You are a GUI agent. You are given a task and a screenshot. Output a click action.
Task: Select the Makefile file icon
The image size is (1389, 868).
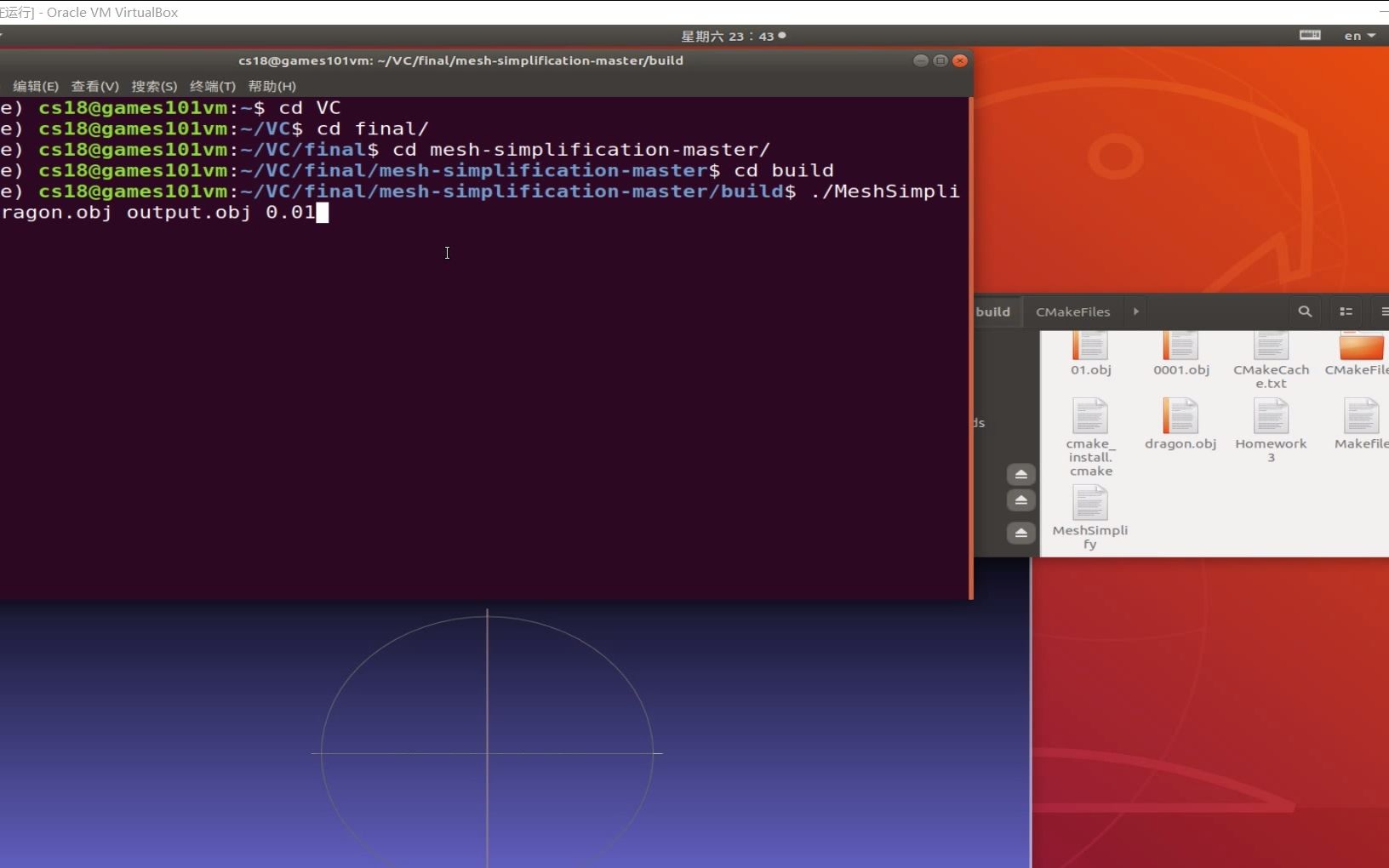point(1361,416)
